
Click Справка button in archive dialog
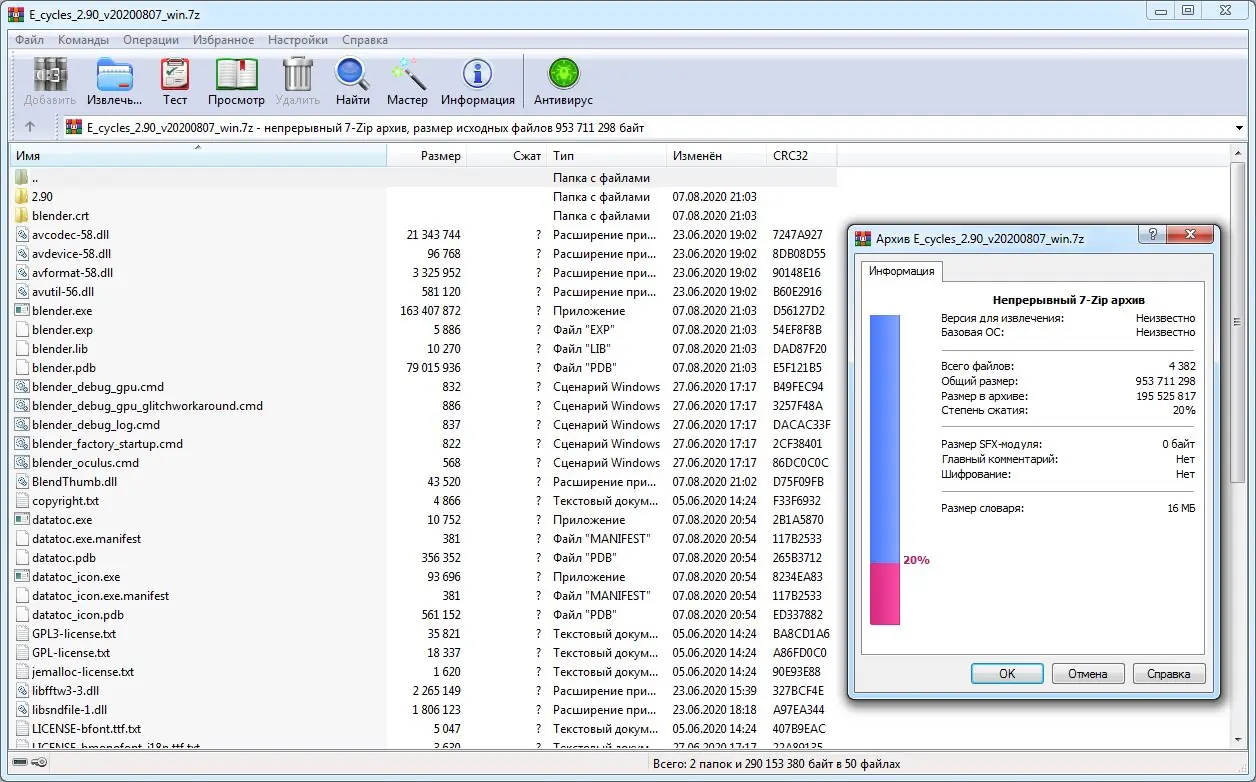click(1169, 673)
